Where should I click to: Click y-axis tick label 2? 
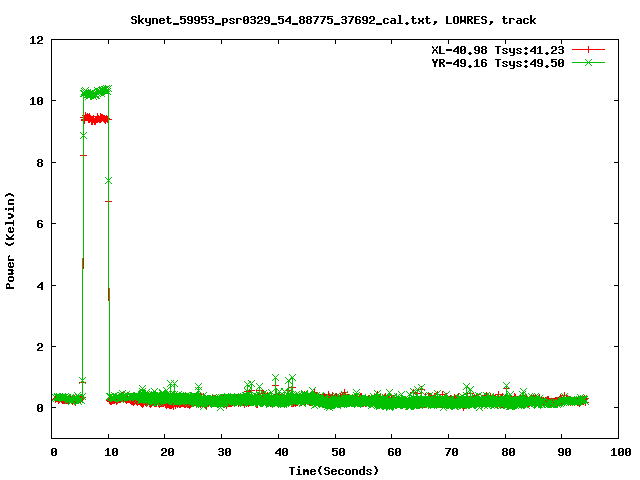coord(40,347)
